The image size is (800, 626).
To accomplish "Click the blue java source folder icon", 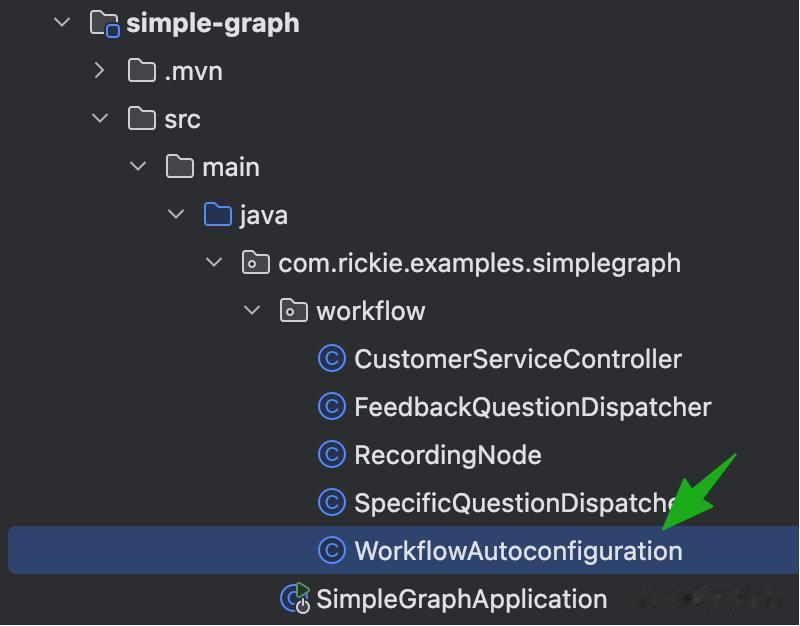I will tap(217, 215).
